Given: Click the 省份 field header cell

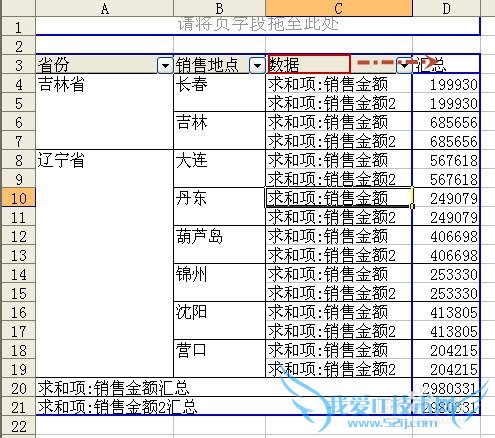Looking at the screenshot, I should [104, 65].
